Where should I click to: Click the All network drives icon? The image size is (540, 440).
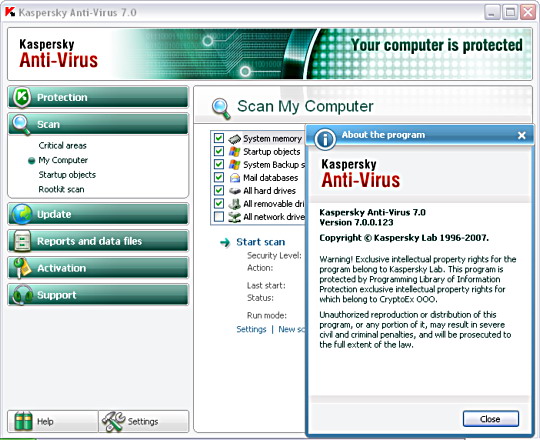pyautogui.click(x=235, y=217)
